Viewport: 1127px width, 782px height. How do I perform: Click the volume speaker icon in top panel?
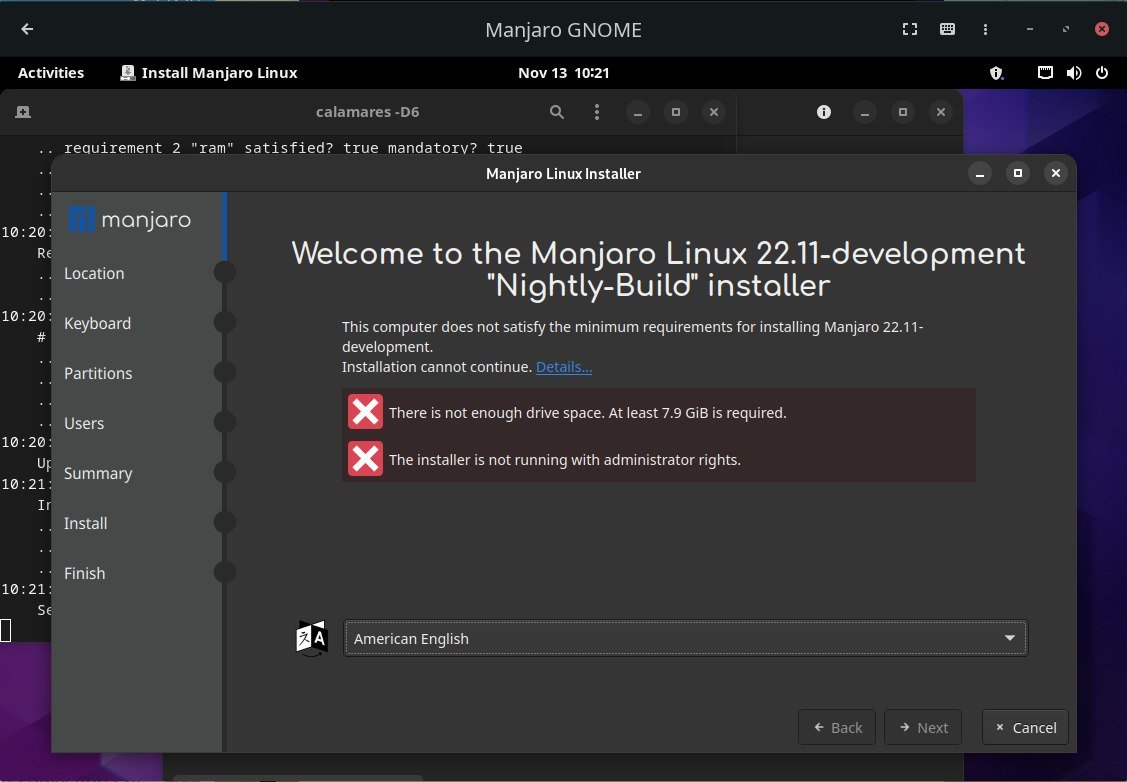click(x=1074, y=73)
